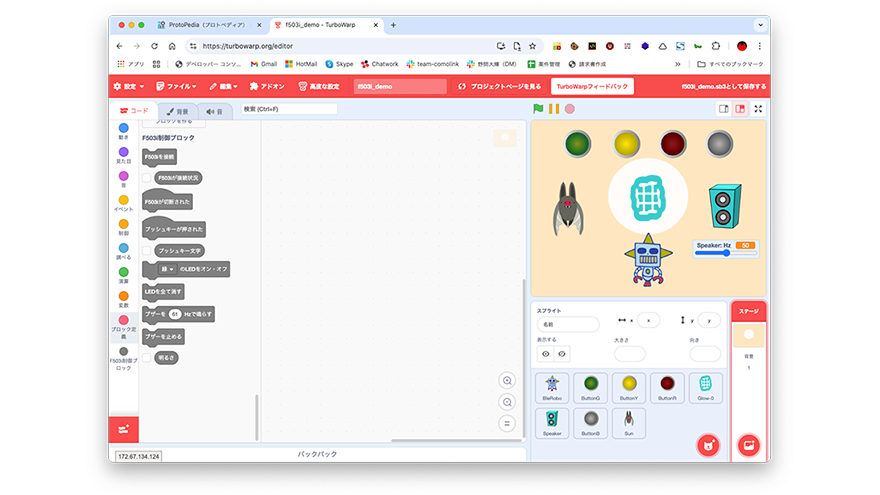Click the プロジェクトページを見る button
This screenshot has width=880, height=495.
tap(499, 86)
